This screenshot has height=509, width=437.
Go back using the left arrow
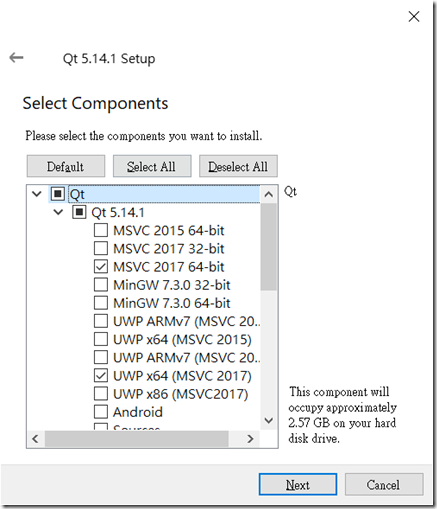tap(16, 58)
